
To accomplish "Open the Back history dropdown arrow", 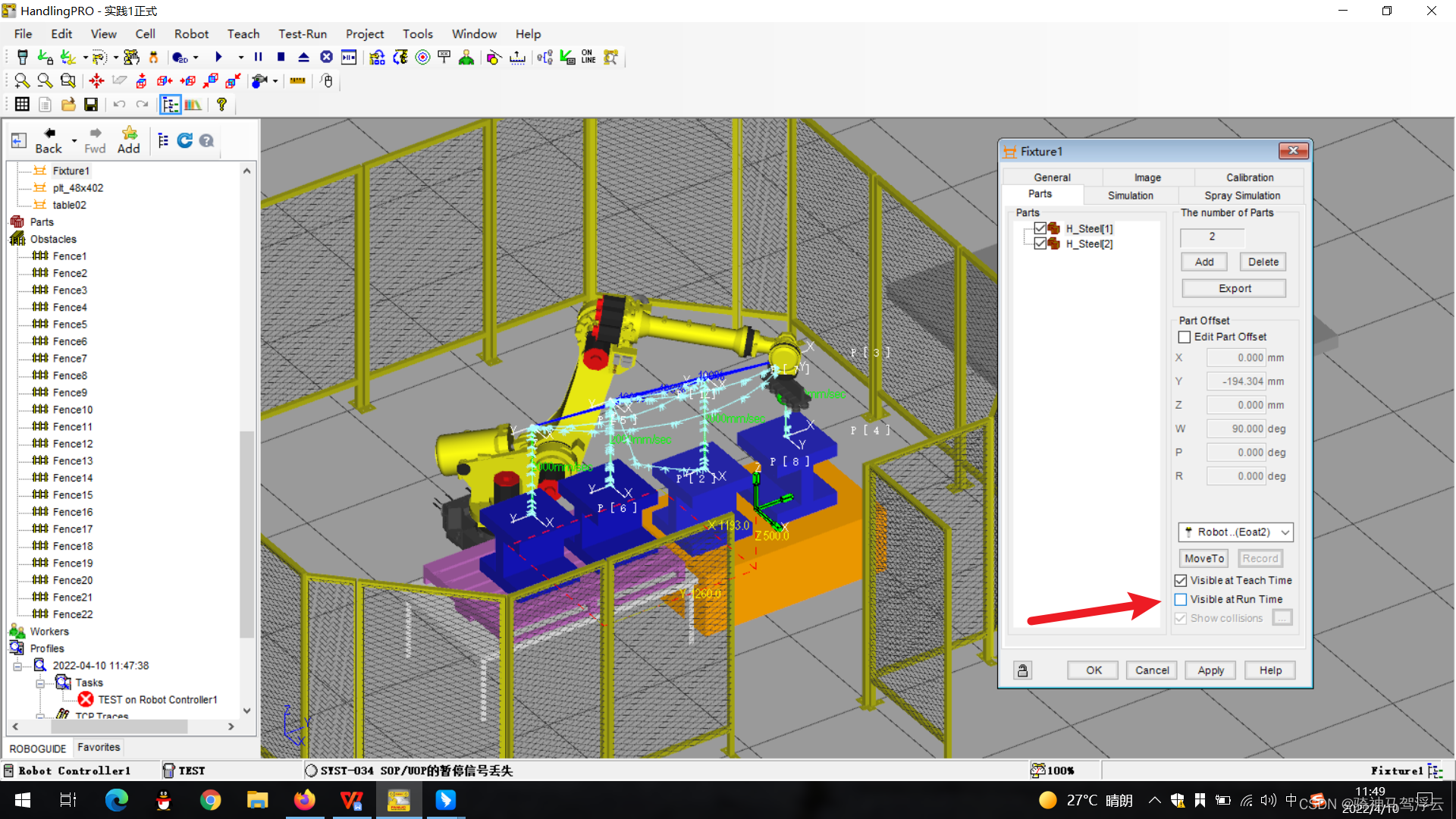I will (x=74, y=141).
